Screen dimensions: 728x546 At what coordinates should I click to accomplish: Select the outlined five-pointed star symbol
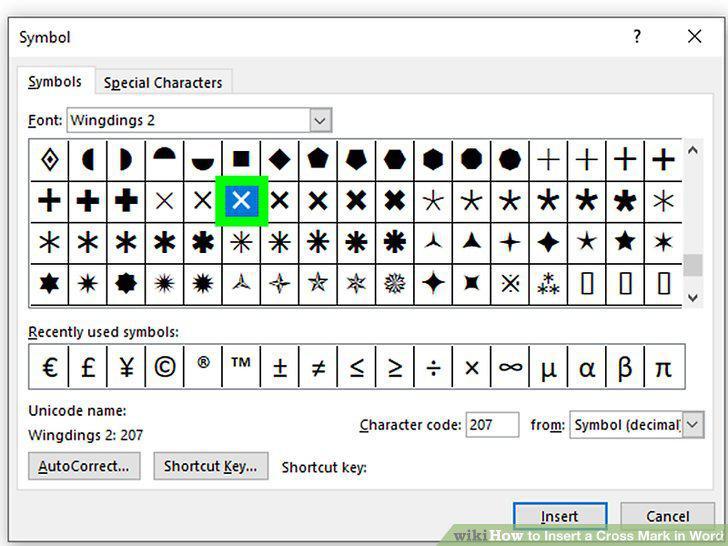[318, 283]
